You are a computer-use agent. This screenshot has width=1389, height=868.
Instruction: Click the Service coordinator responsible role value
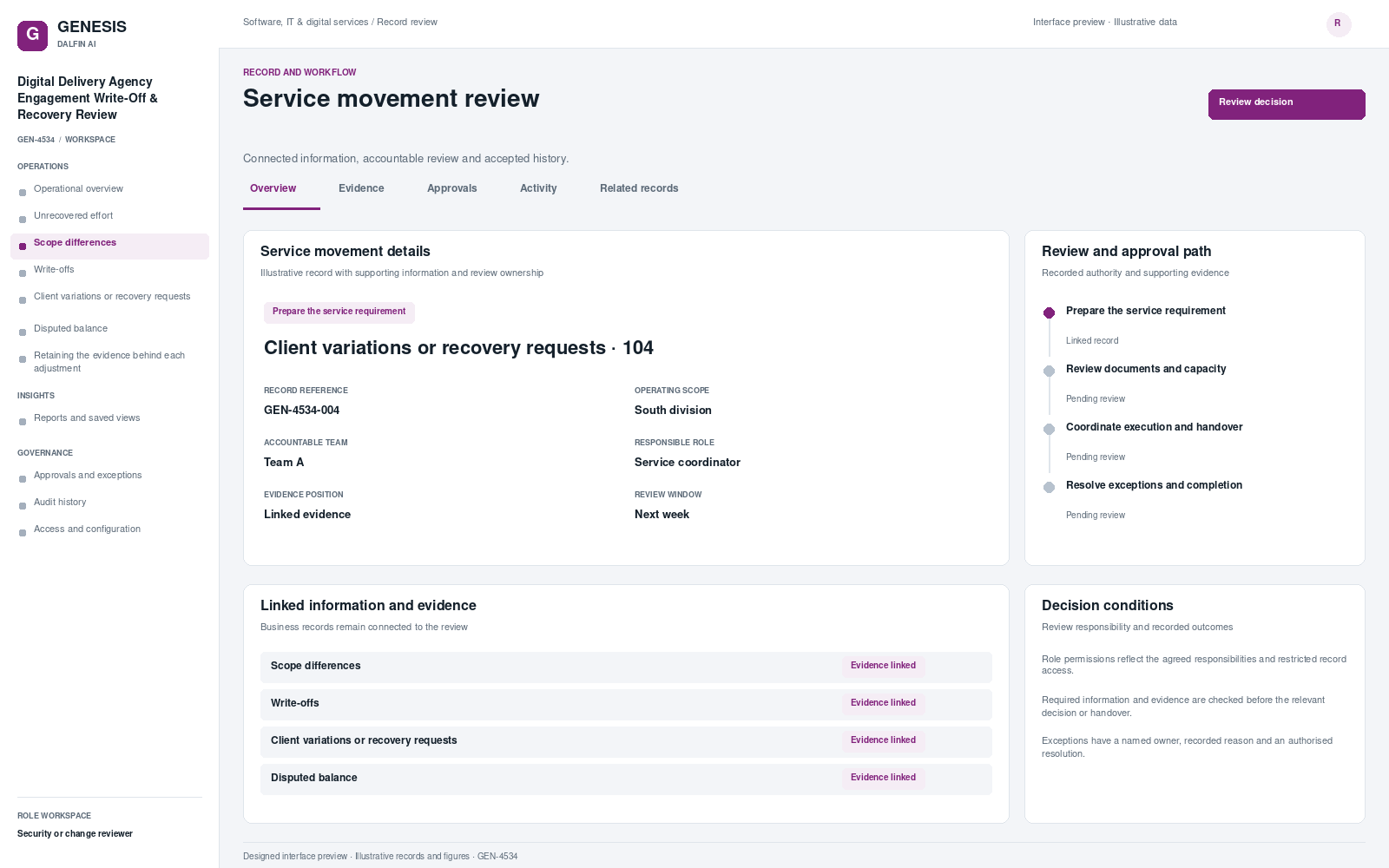coord(688,463)
